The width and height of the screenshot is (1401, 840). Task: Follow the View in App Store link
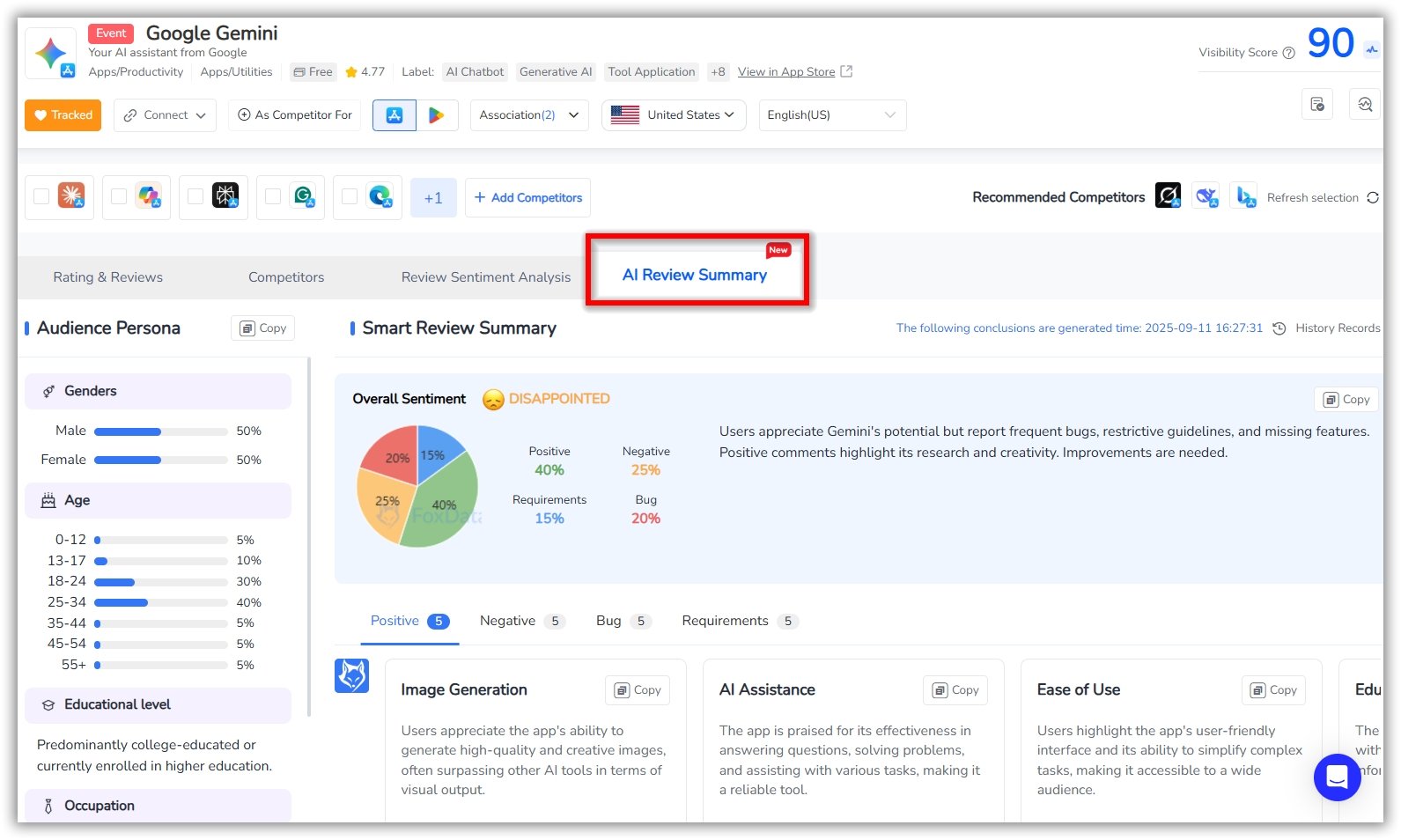pos(786,72)
